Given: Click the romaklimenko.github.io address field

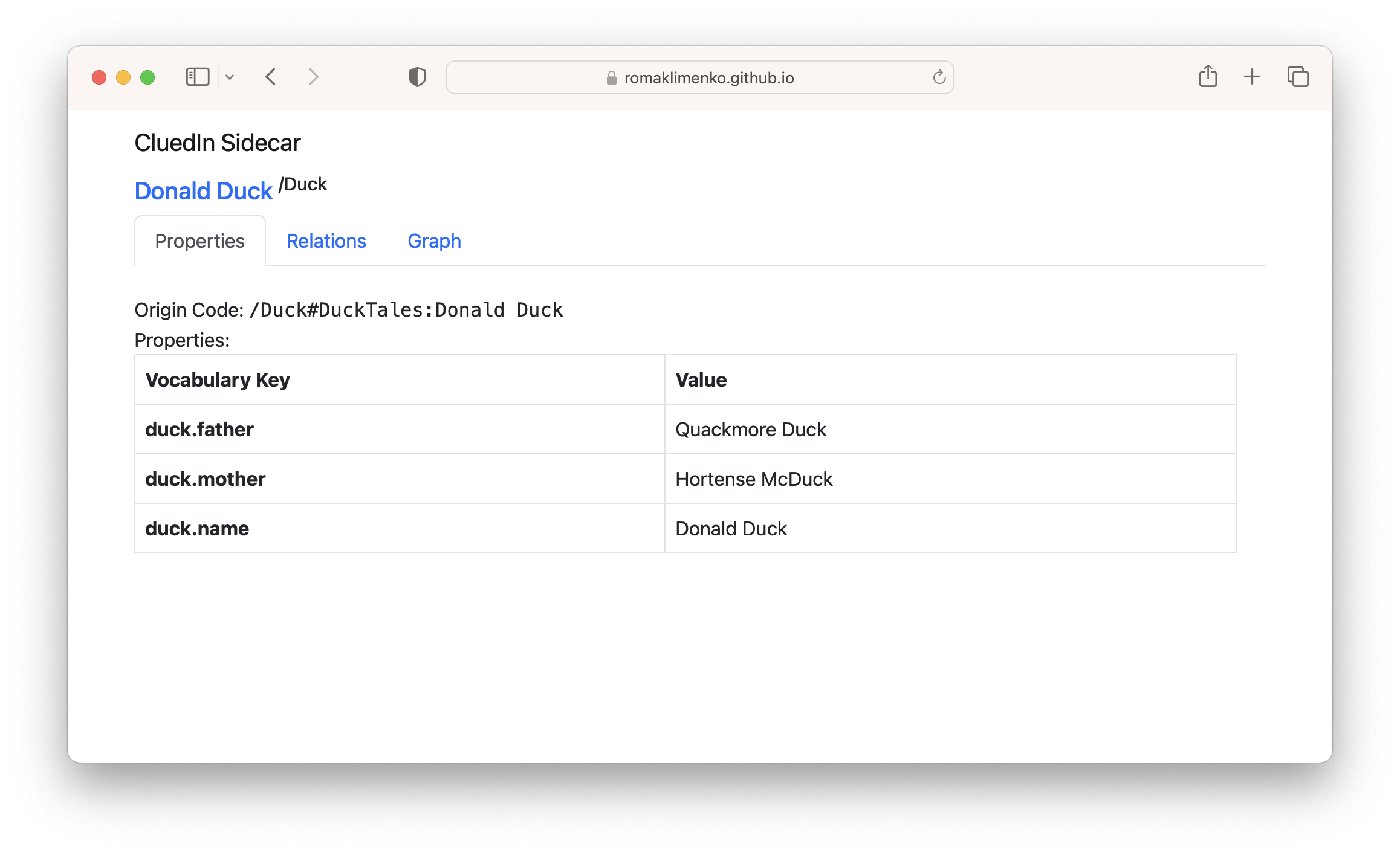Looking at the screenshot, I should pyautogui.click(x=708, y=78).
